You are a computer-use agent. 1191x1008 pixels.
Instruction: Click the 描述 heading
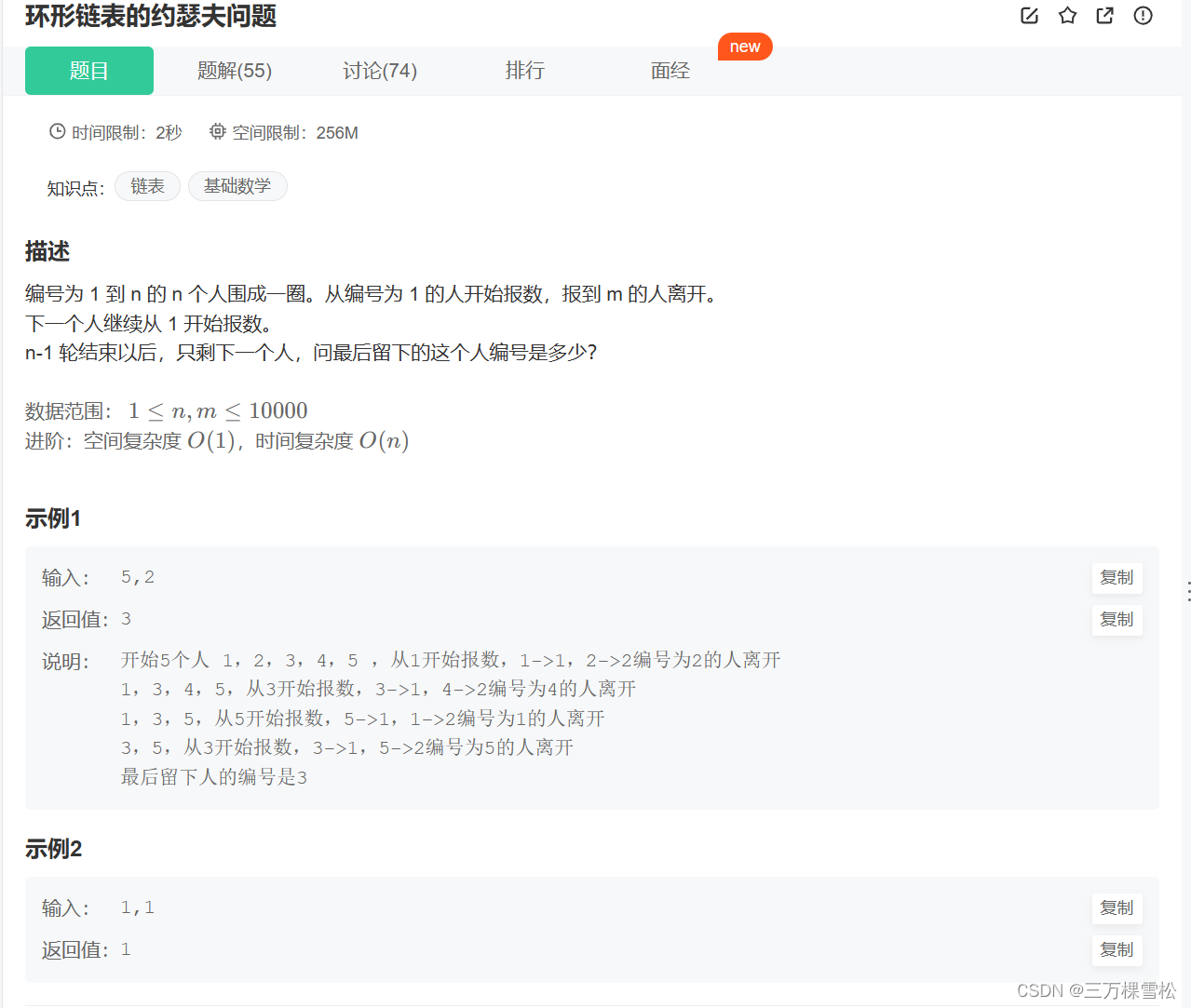click(x=47, y=251)
